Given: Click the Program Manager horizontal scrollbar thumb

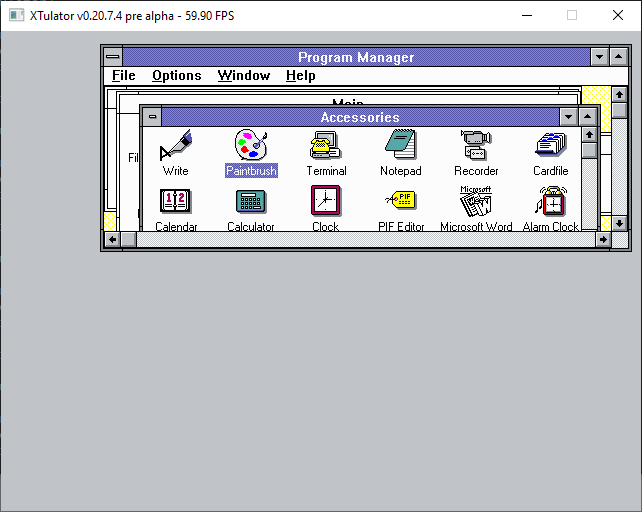Looking at the screenshot, I should pyautogui.click(x=129, y=240).
